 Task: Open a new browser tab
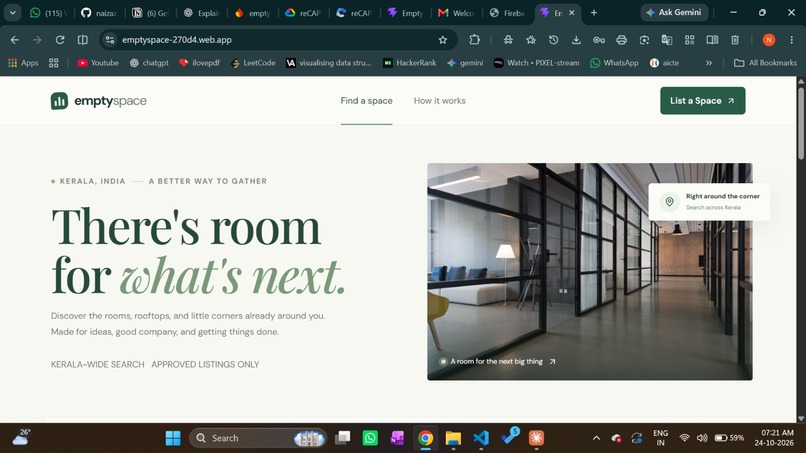[594, 13]
